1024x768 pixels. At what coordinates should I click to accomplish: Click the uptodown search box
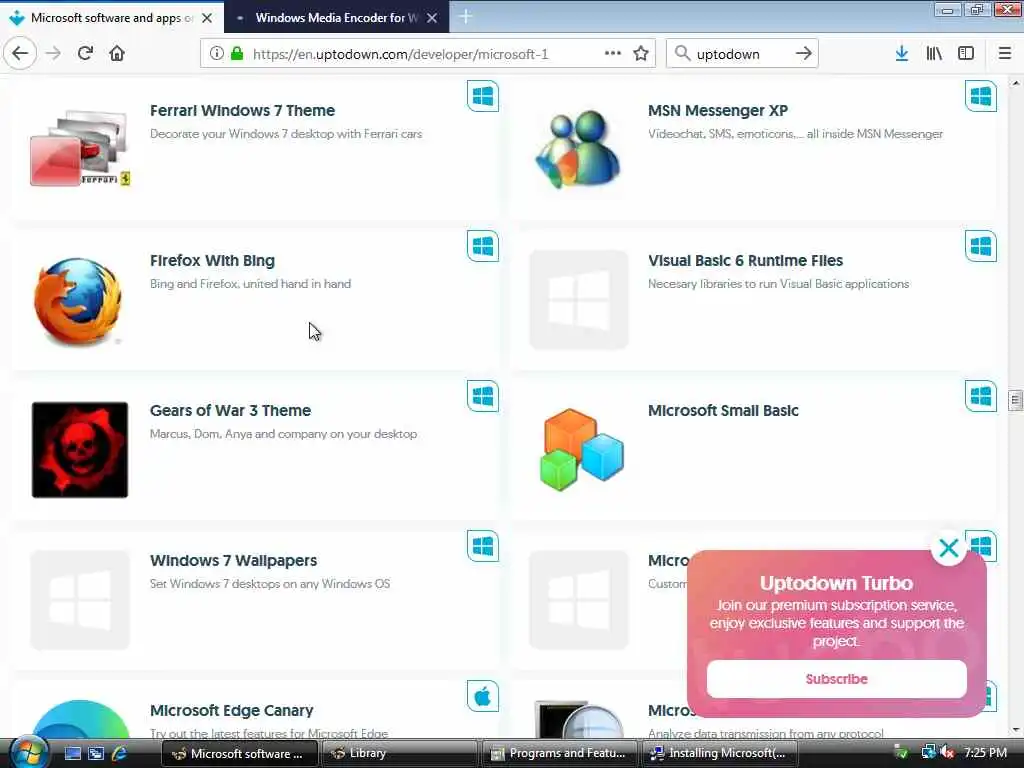(x=741, y=54)
